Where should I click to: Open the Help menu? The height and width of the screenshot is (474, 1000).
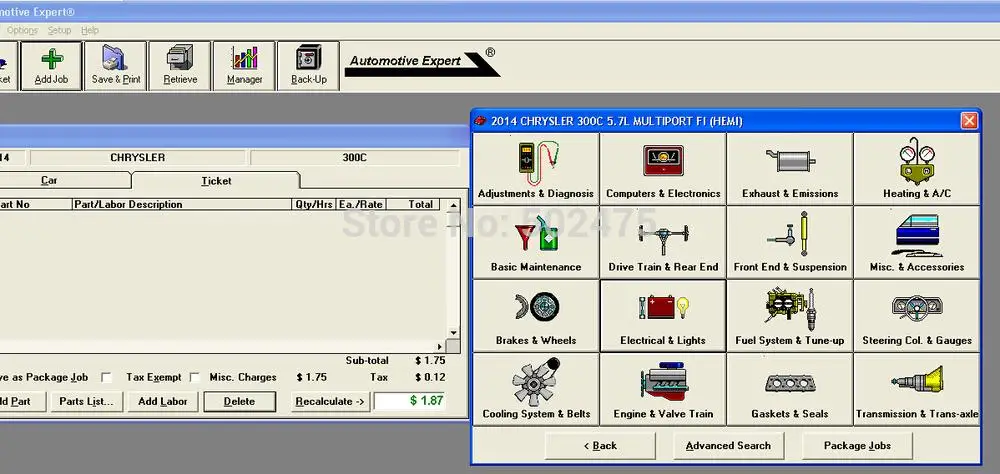point(90,30)
